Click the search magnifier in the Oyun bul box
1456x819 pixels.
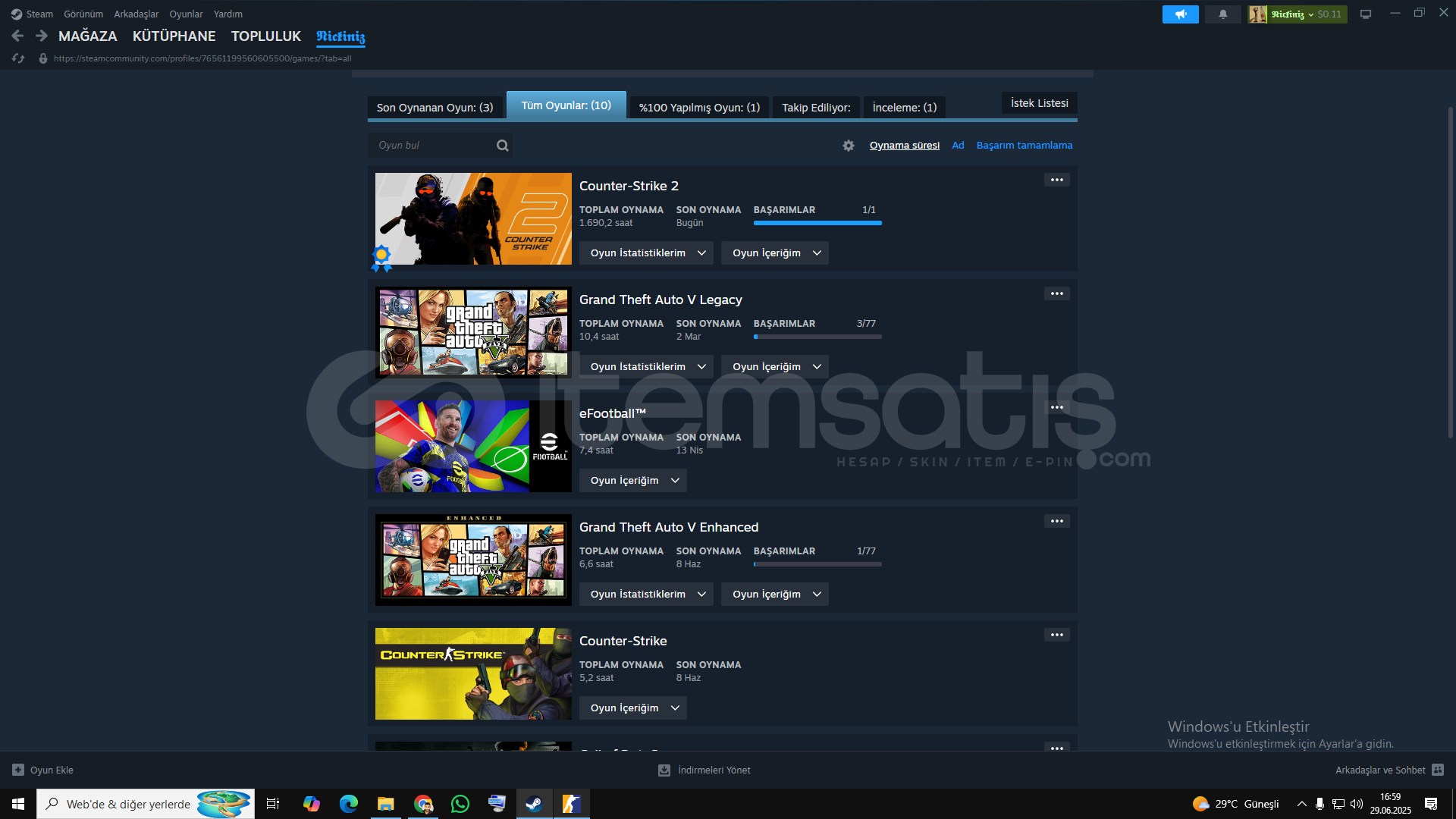coord(503,146)
